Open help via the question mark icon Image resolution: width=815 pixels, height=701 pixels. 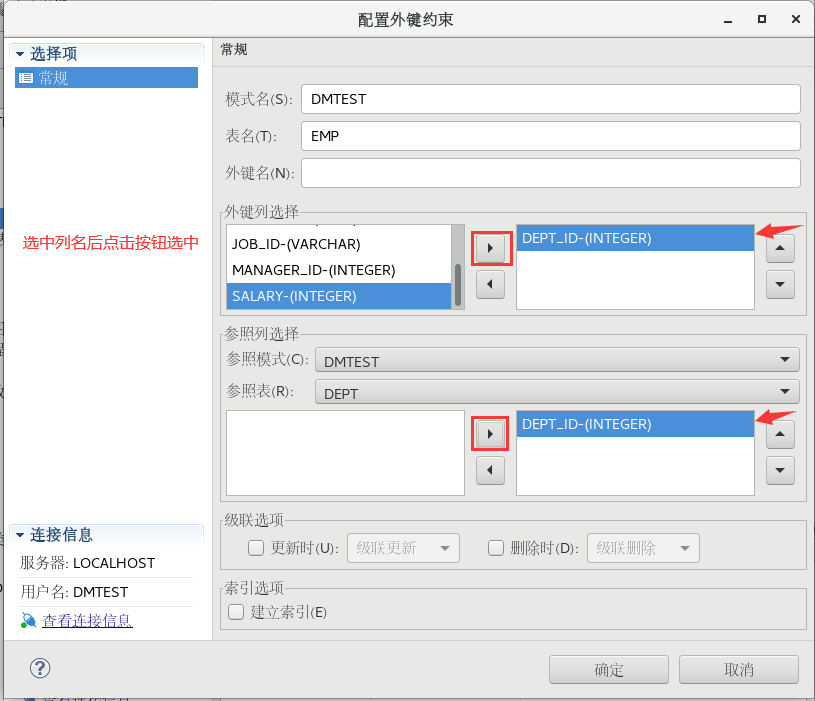[x=38, y=668]
